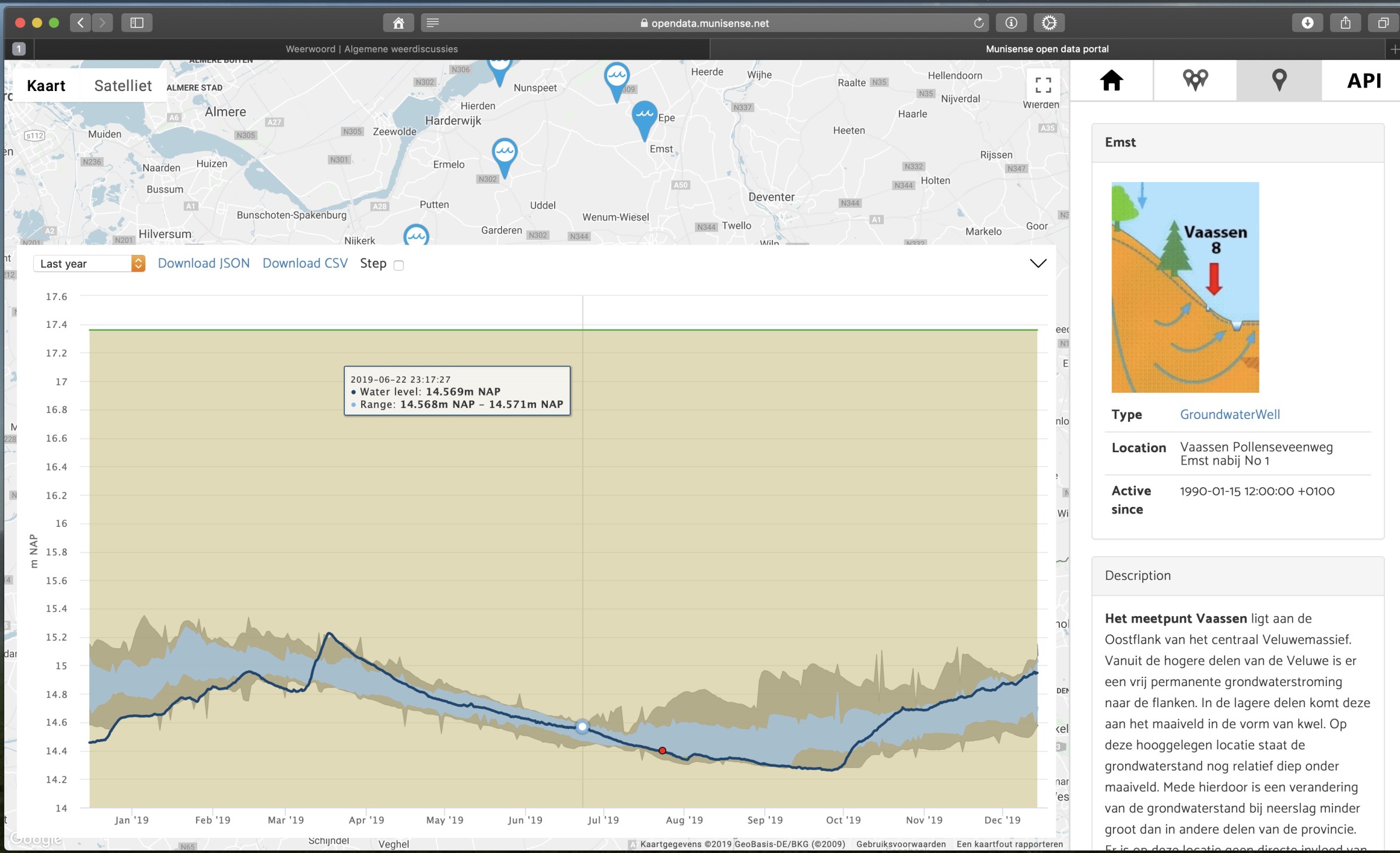Image resolution: width=1400 pixels, height=853 pixels.
Task: Open the Safari downloads icon
Action: tap(1307, 23)
